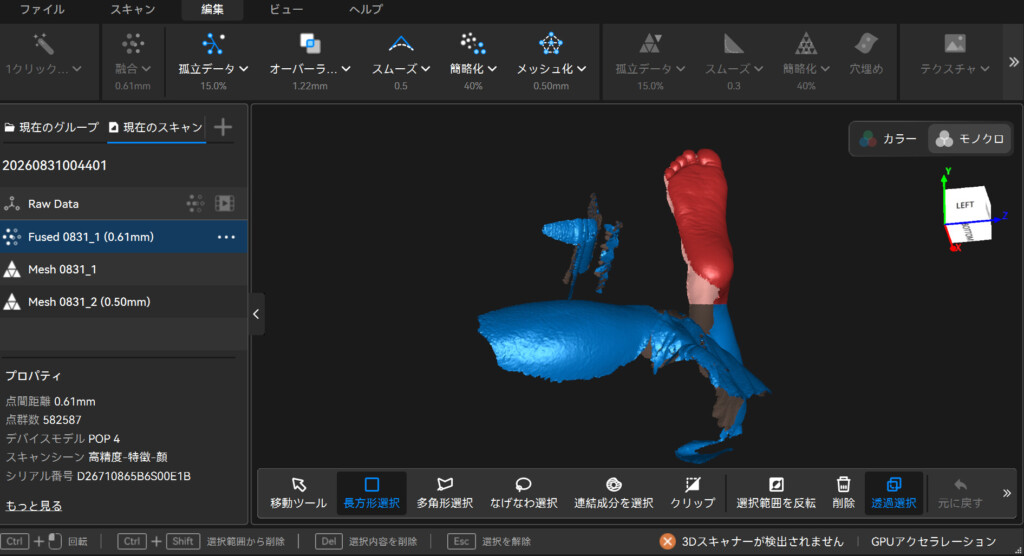Click the メッシュ化 meshing icon
The image size is (1024, 556).
(551, 44)
